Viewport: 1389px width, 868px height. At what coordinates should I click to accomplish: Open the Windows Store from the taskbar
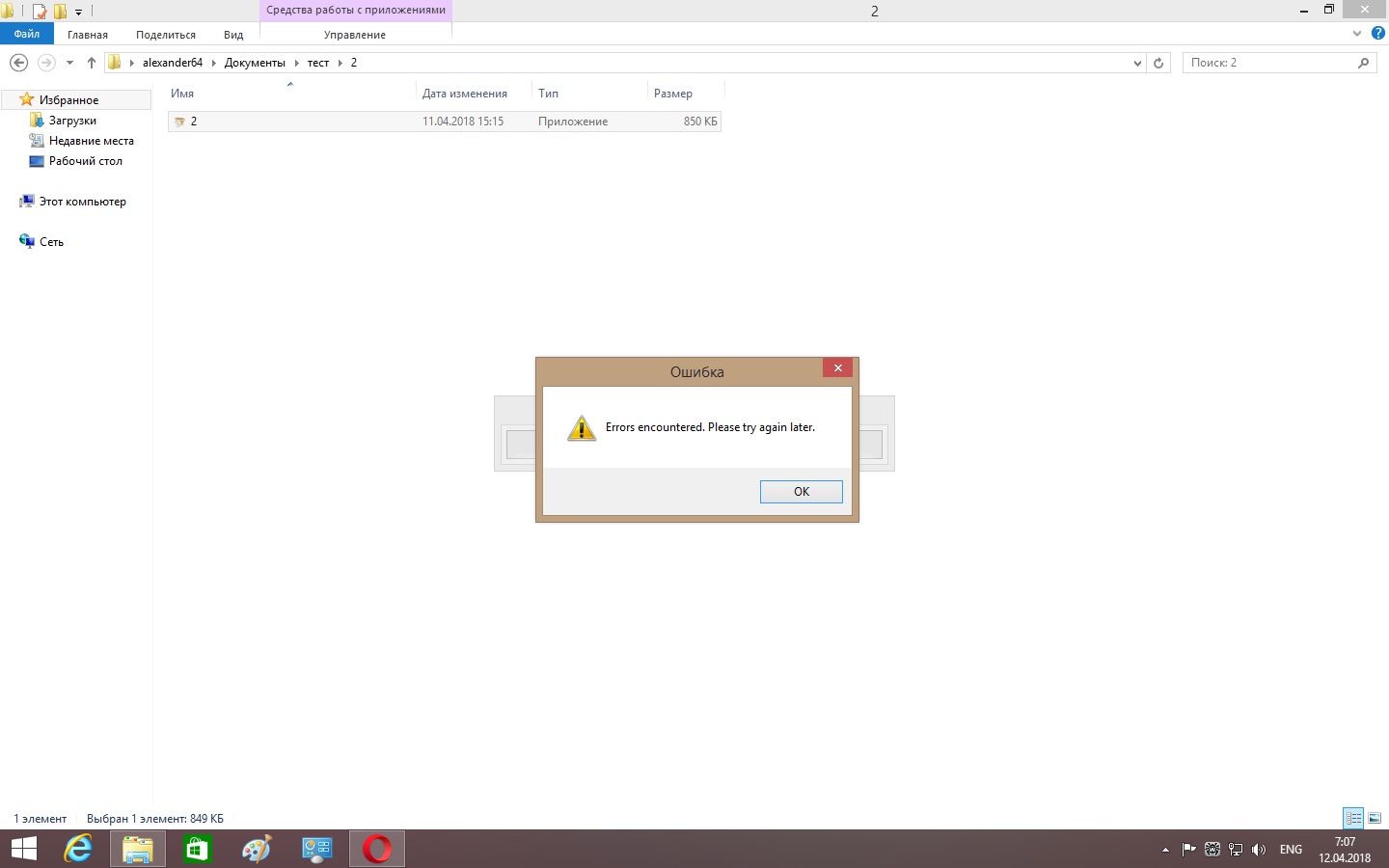click(x=198, y=849)
